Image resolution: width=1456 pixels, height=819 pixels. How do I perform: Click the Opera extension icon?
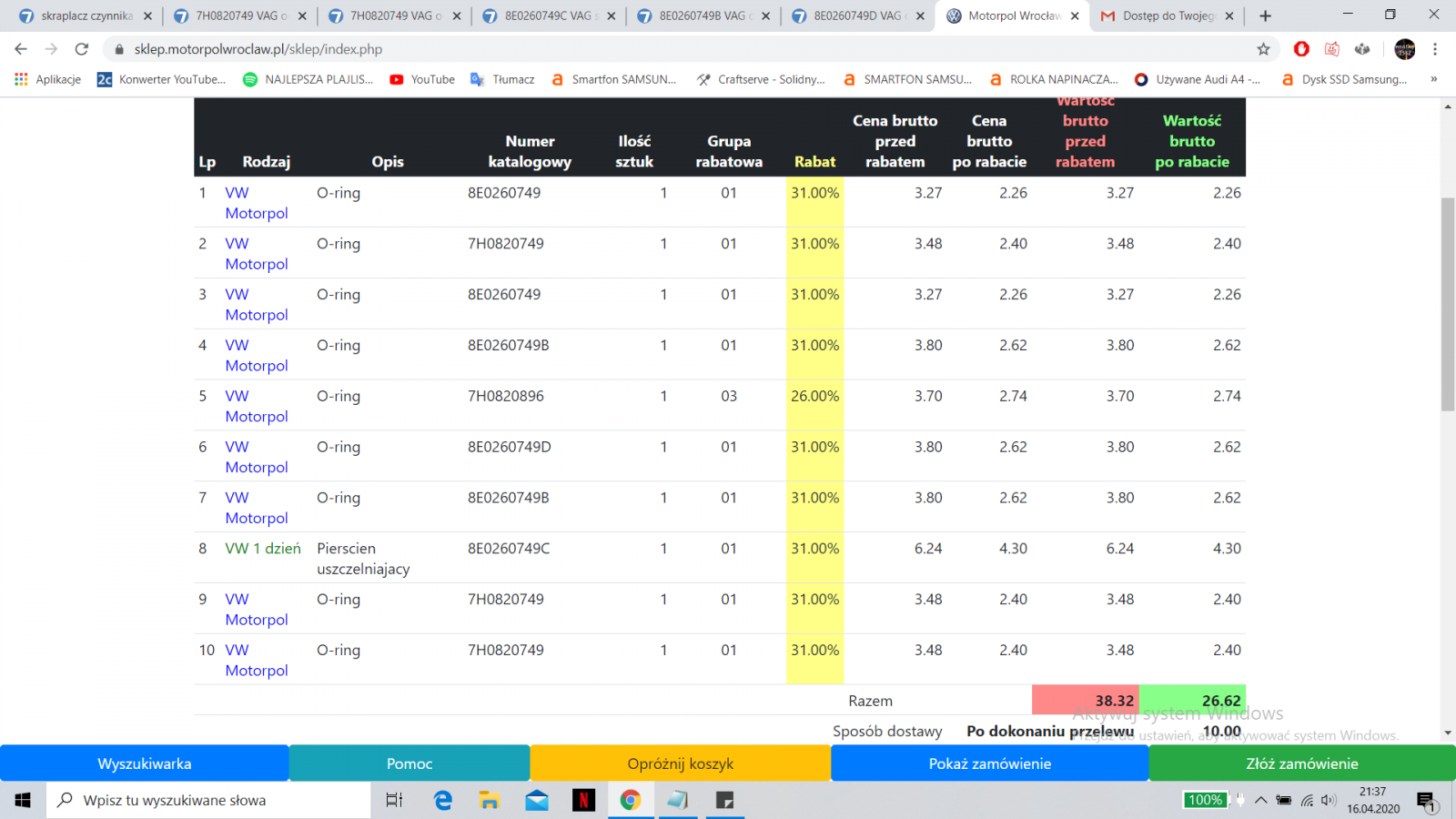point(1301,49)
